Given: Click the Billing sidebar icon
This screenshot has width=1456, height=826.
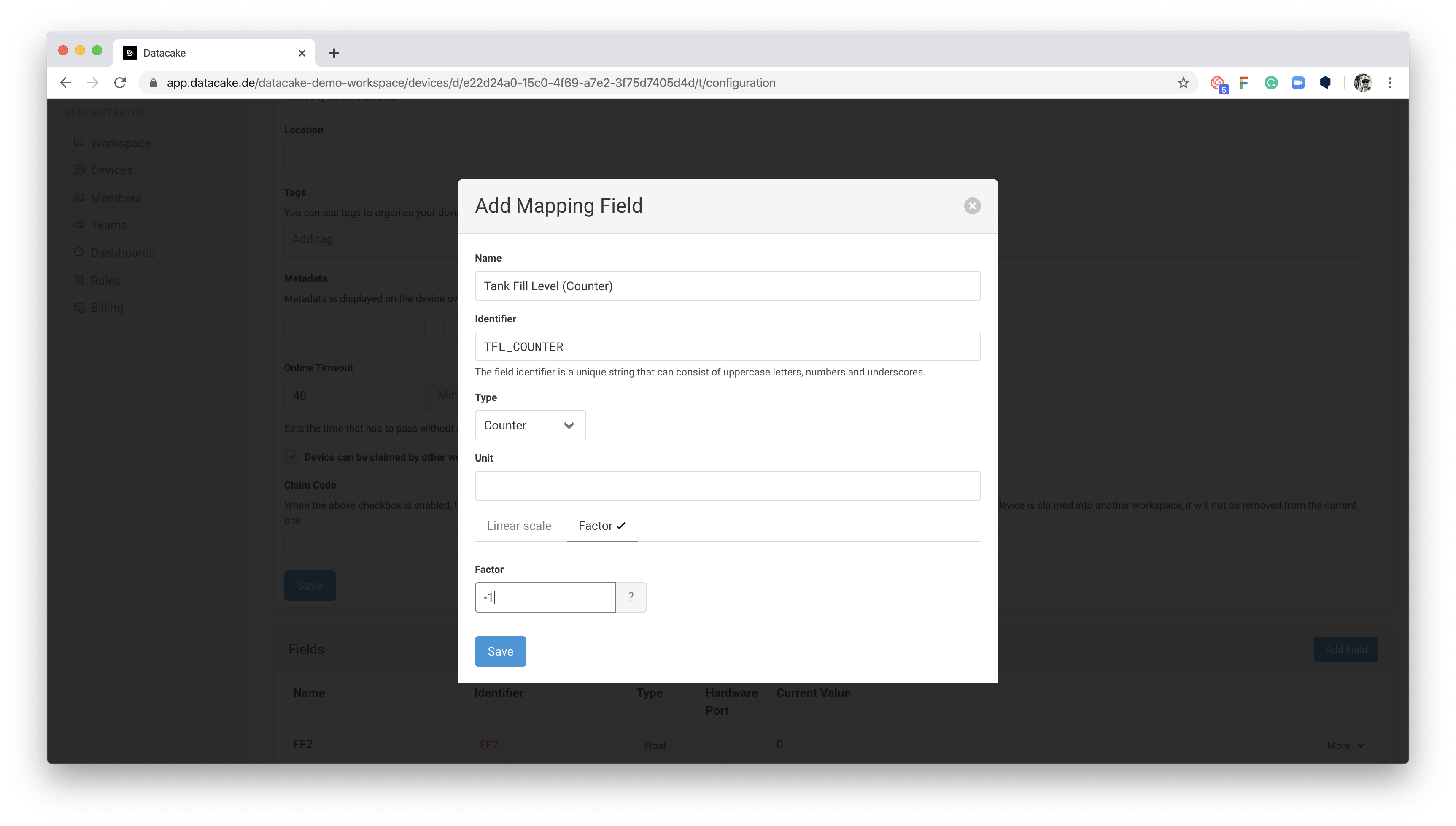Looking at the screenshot, I should click(78, 307).
